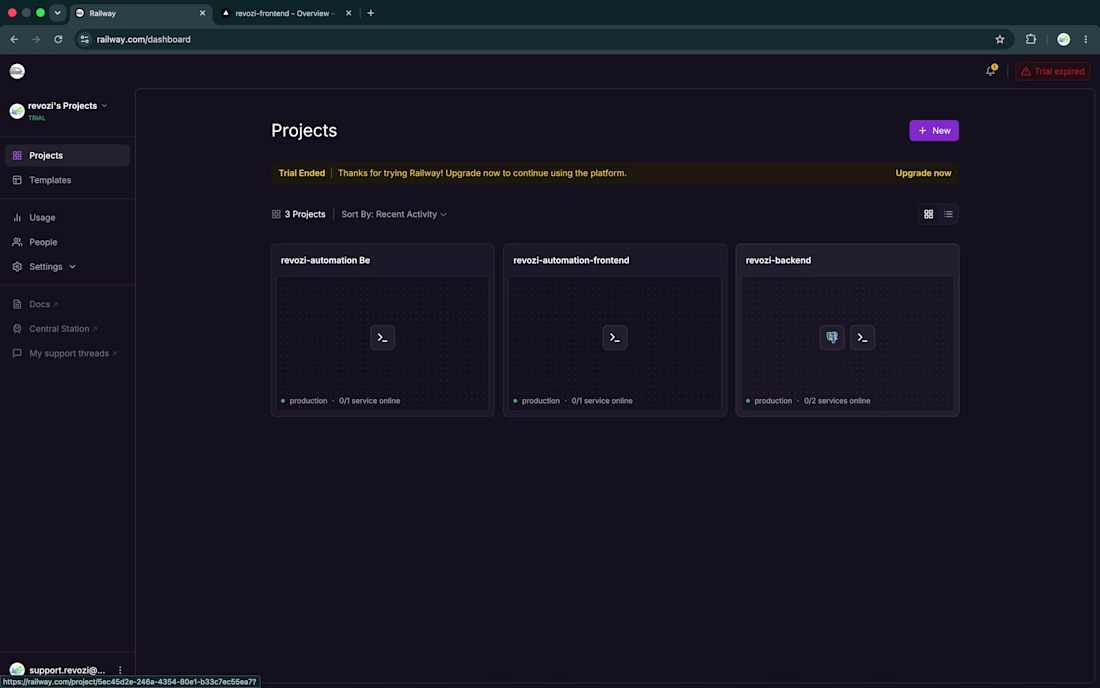Viewport: 1100px width, 688px height.
Task: Switch to list view layout
Action: point(948,215)
